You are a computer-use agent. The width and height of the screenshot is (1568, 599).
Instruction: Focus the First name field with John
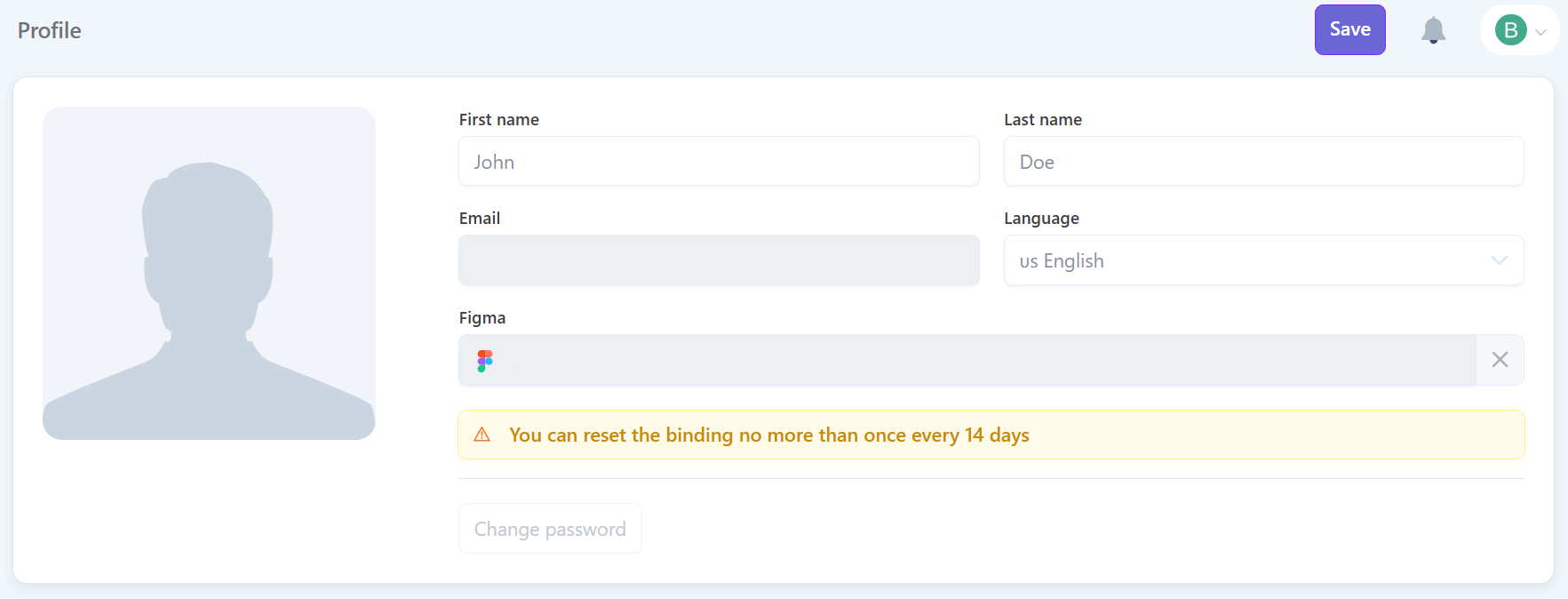(x=719, y=161)
